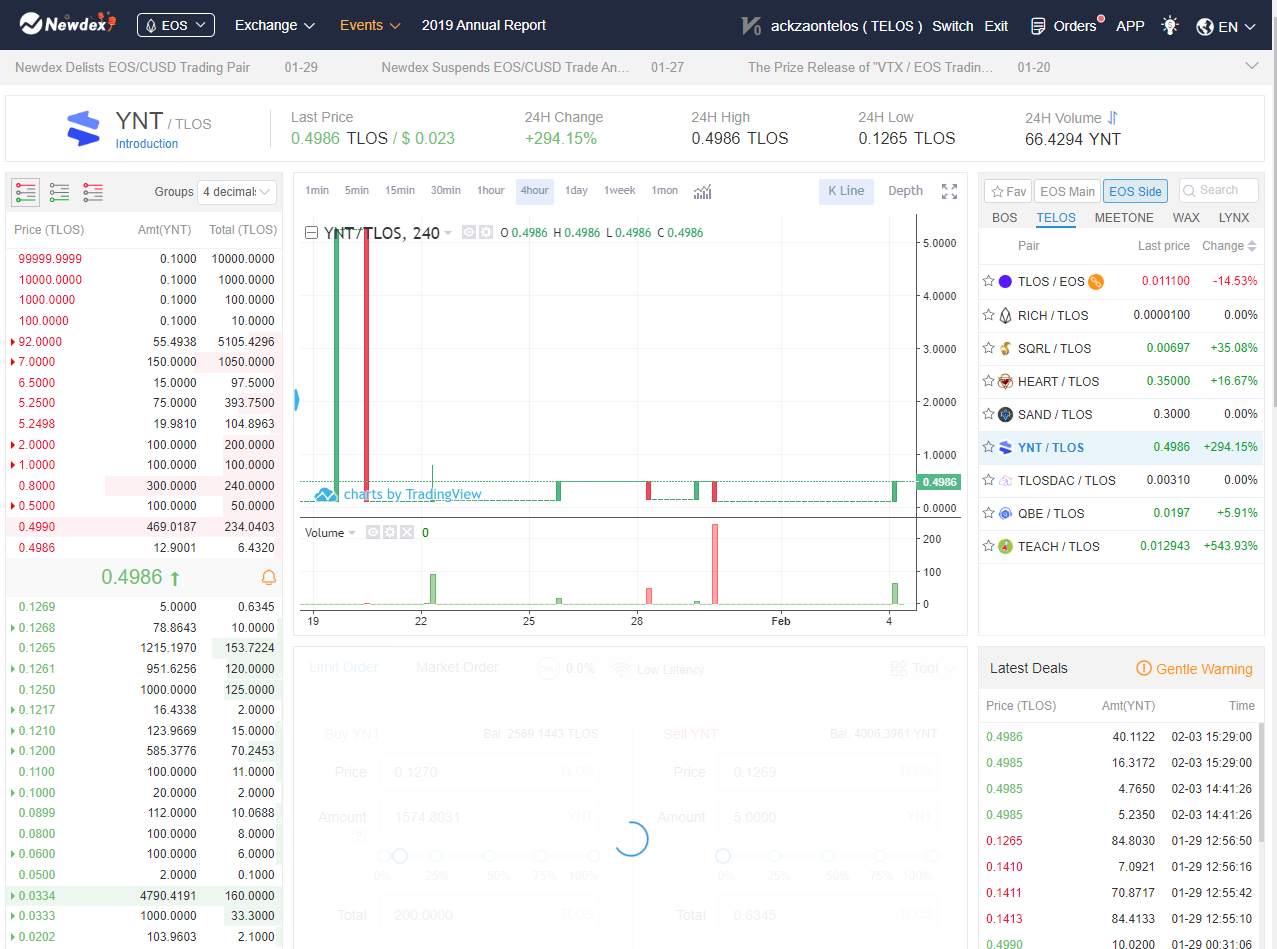Screen dimensions: 1277x949
Task: Favorite the RICH / TLOS pair star
Action: 989,315
